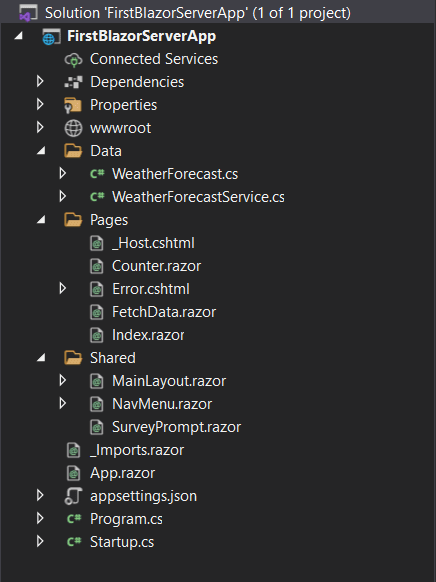Click the Pages folder icon
This screenshot has width=436, height=582.
(x=73, y=220)
